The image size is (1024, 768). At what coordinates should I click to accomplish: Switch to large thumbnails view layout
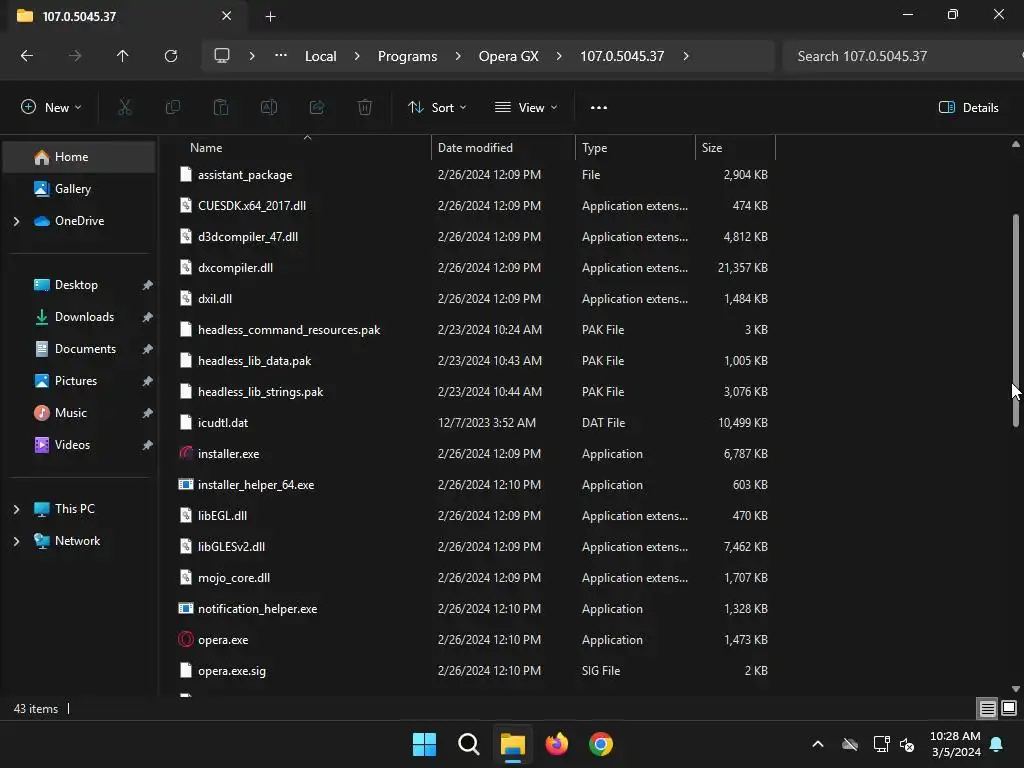pyautogui.click(x=1009, y=708)
